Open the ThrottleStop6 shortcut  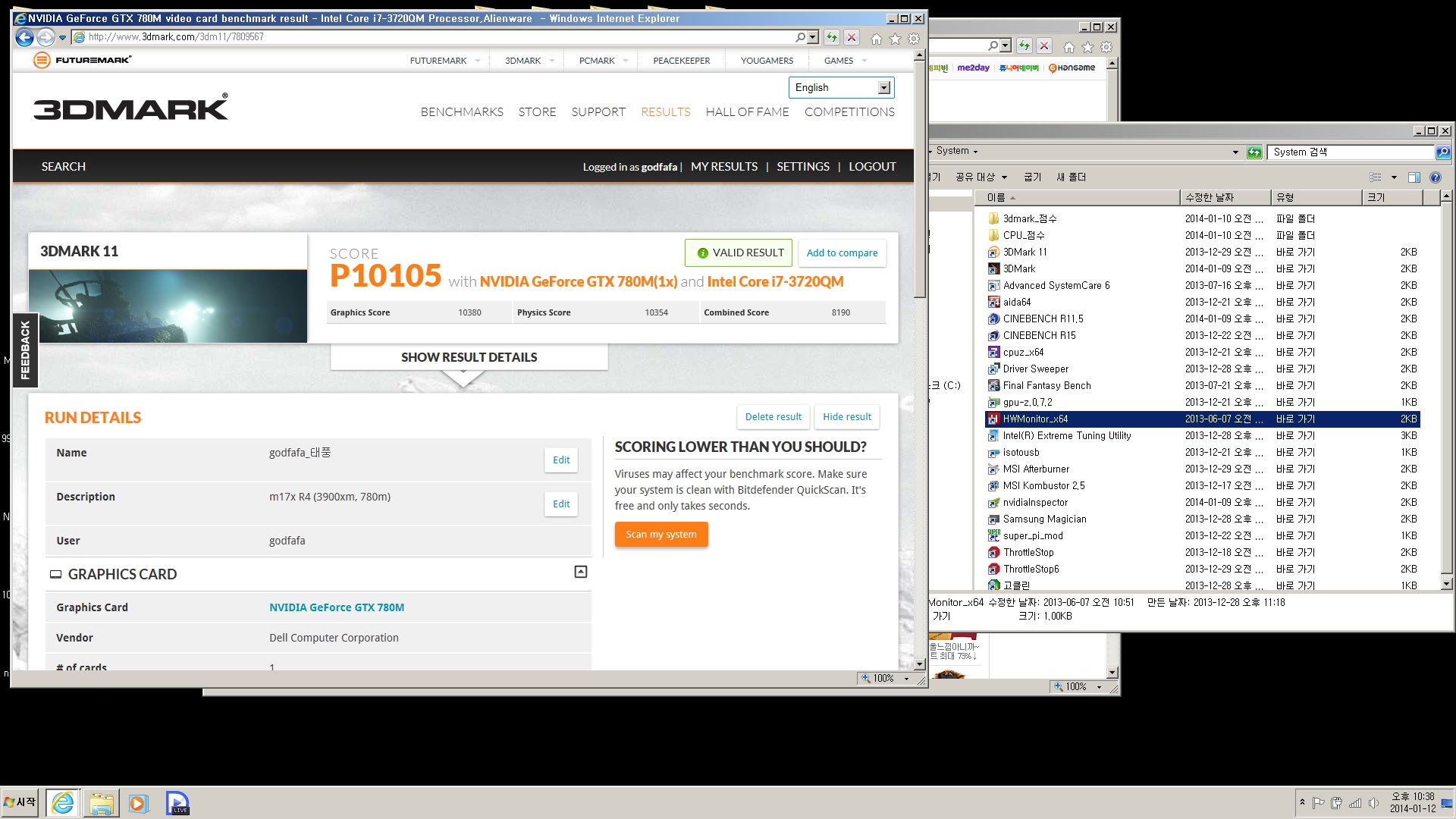point(1031,569)
